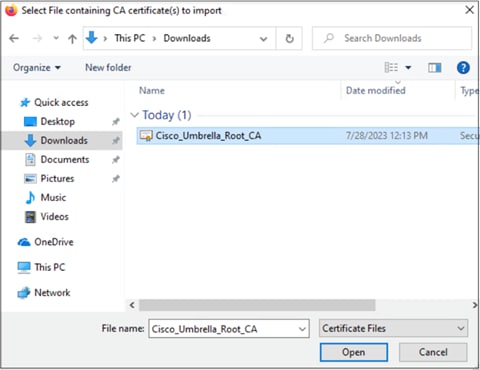The height and width of the screenshot is (370, 480).
Task: Click the horizontal scrollbar right arrow
Action: coord(474,305)
